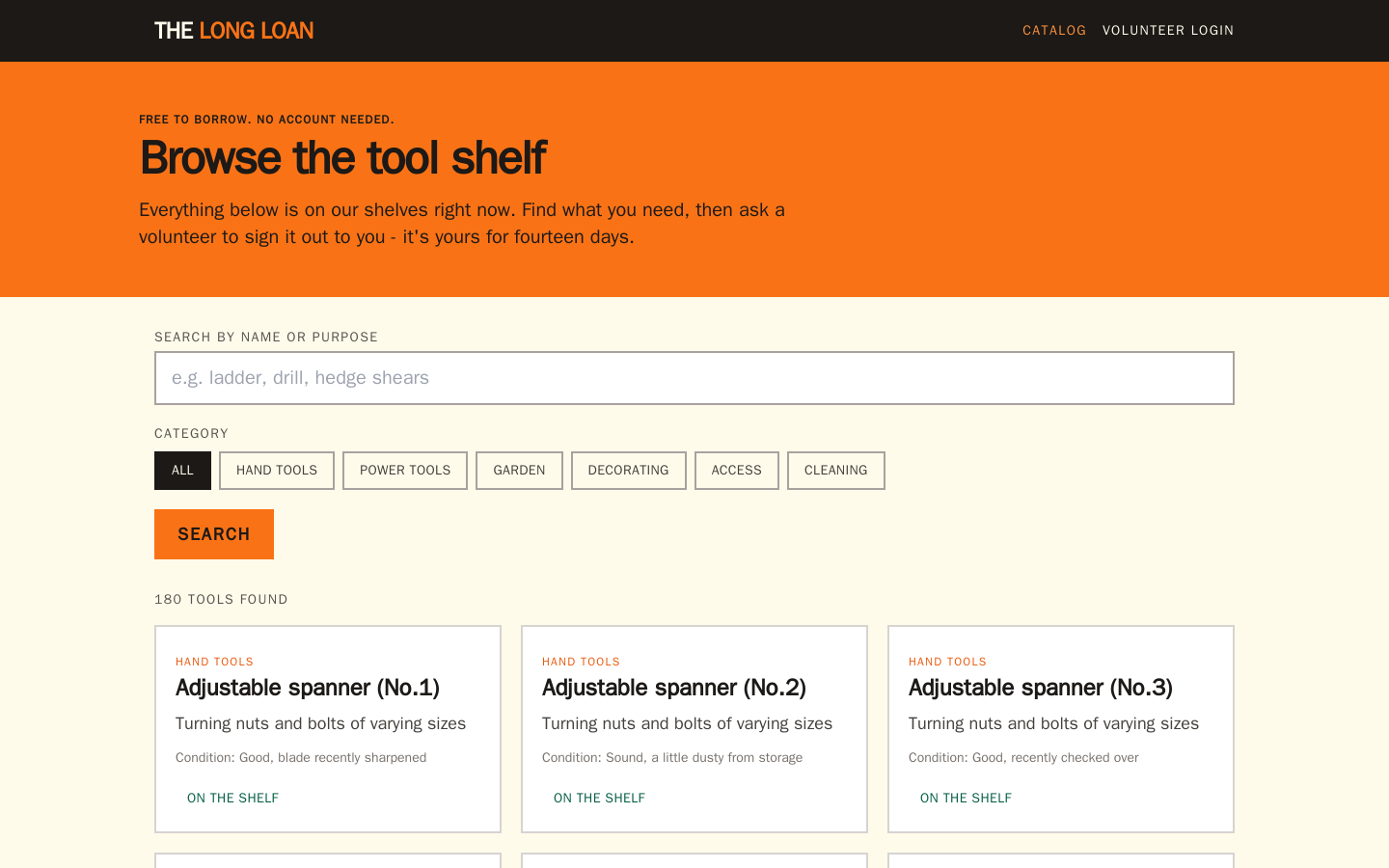The image size is (1389, 868).
Task: Filter by Power Tools category
Action: [405, 471]
